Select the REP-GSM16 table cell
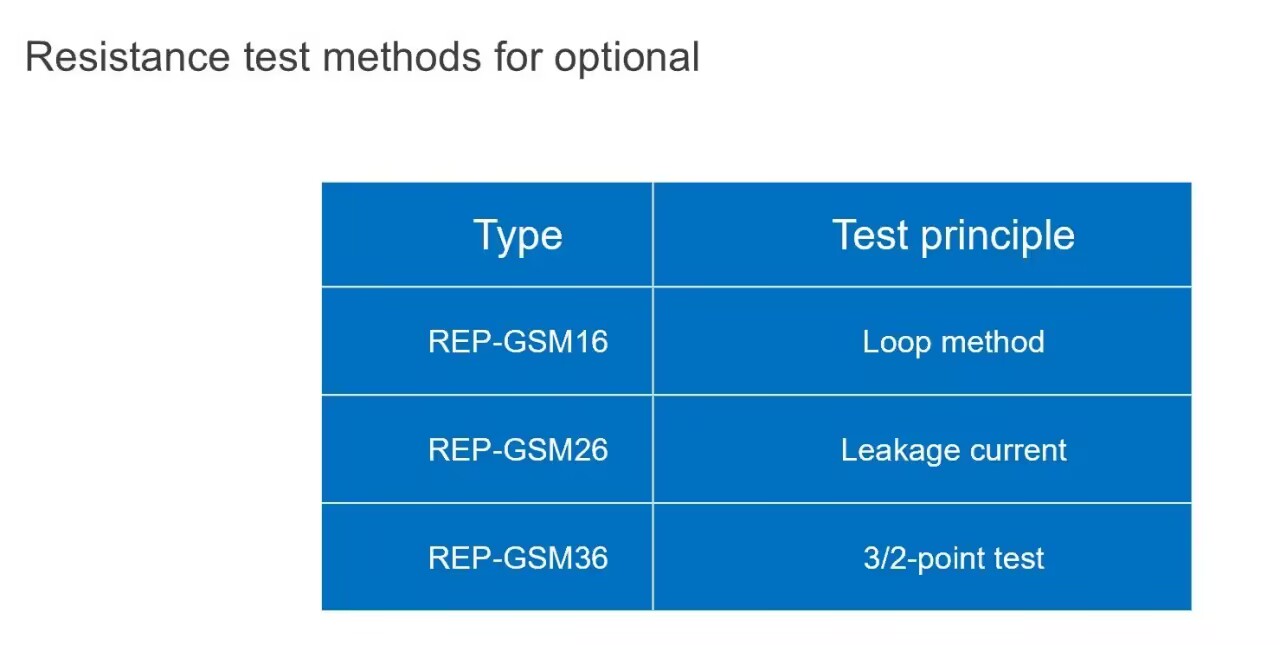This screenshot has height=645, width=1280. (487, 341)
